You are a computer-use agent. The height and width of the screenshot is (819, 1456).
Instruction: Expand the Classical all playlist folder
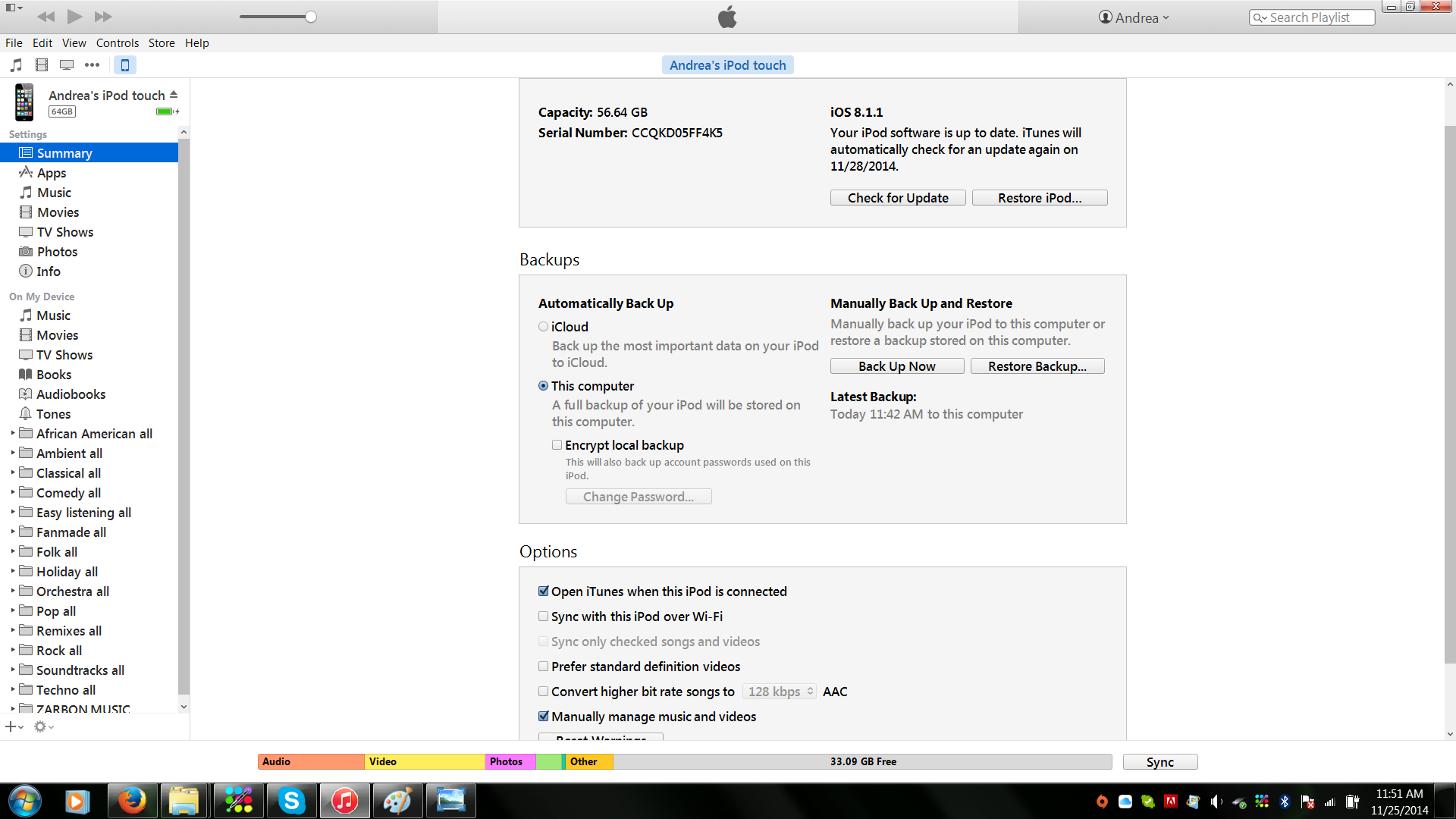point(13,472)
